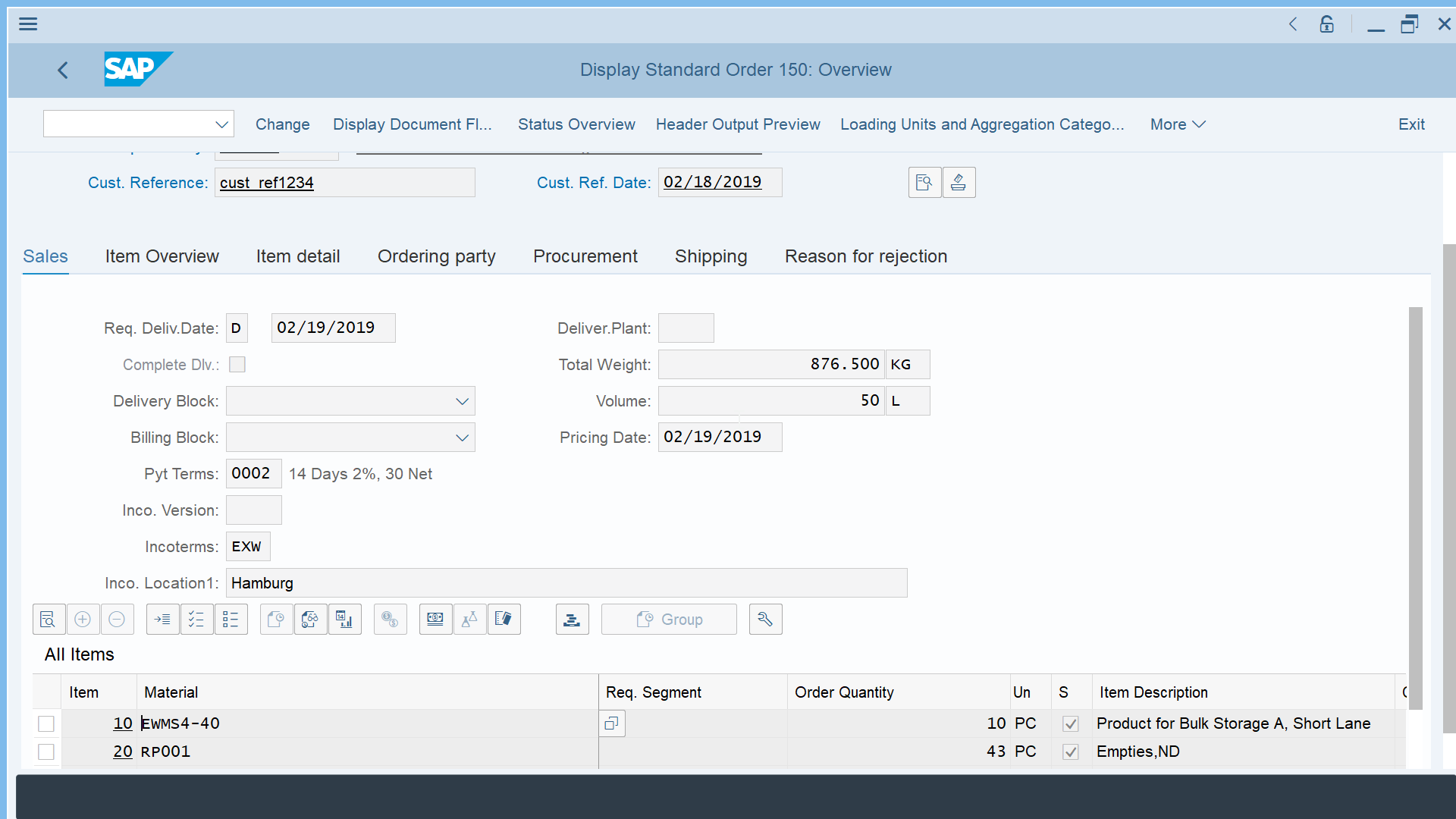Toggle Complete Delivery checkbox

pos(237,364)
